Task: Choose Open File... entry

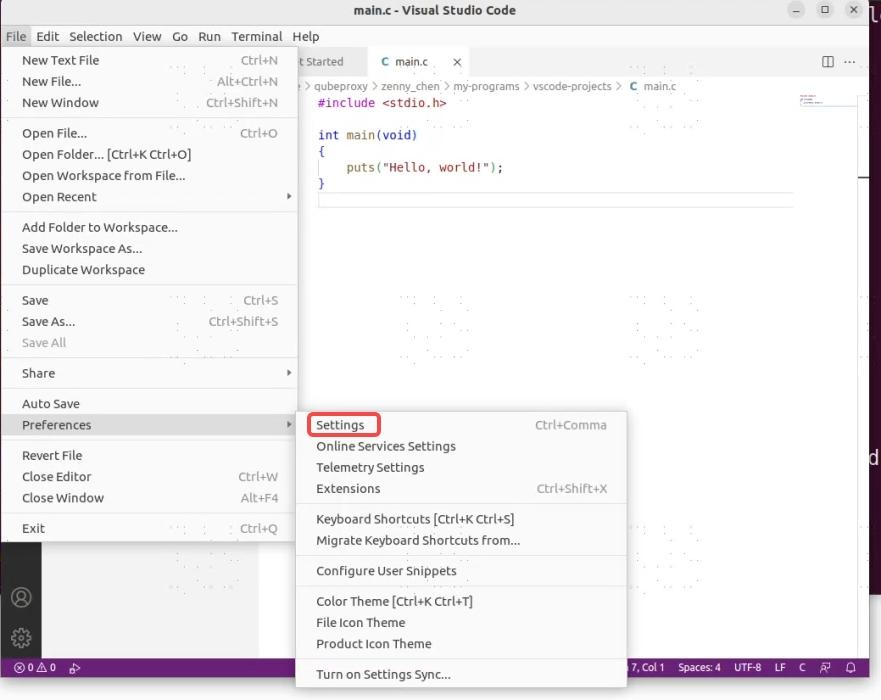Action: tap(149, 133)
